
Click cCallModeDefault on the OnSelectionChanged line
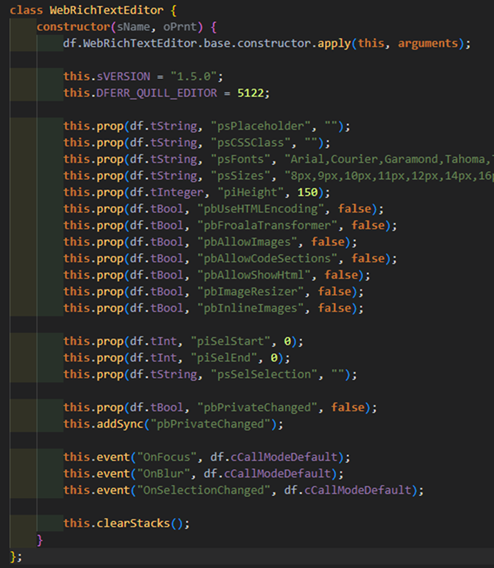point(358,490)
